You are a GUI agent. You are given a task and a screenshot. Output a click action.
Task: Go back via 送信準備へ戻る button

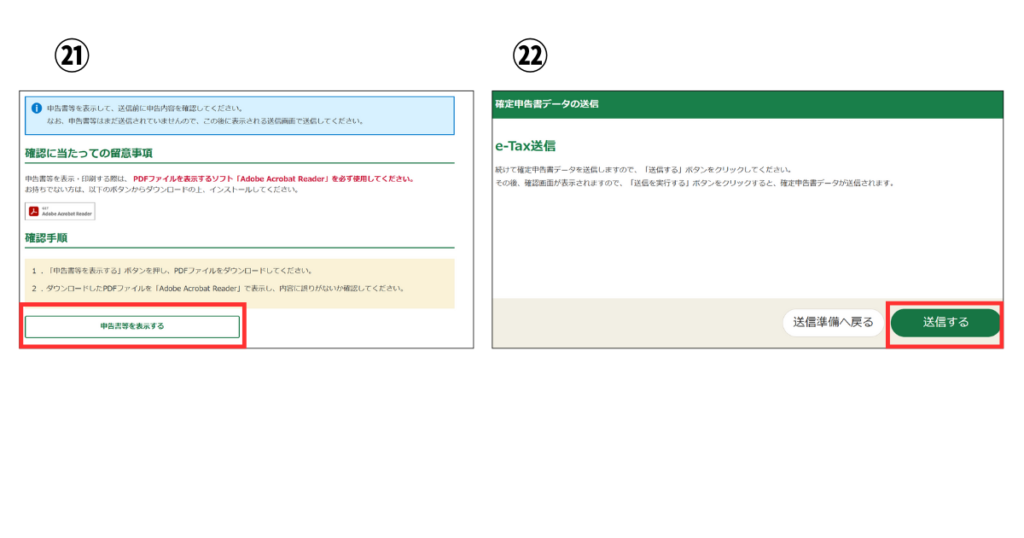tap(833, 323)
